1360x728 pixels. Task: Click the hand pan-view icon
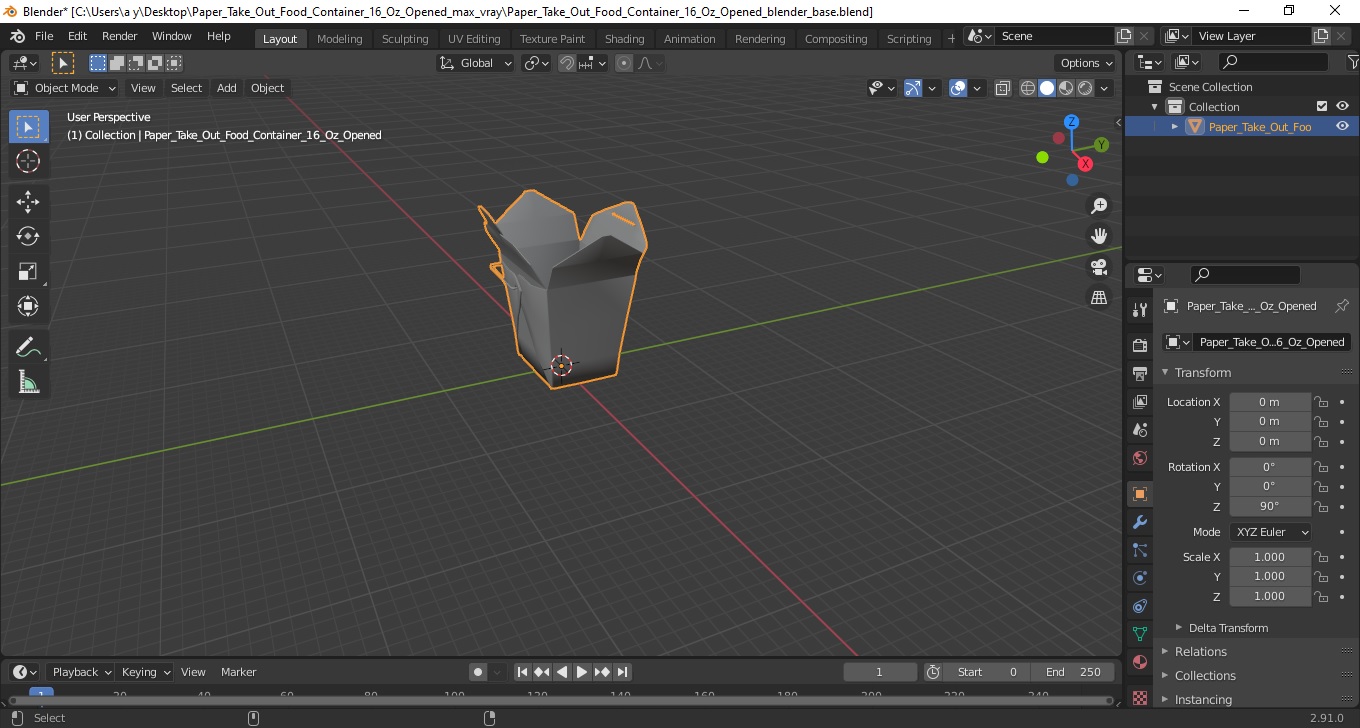(1099, 236)
